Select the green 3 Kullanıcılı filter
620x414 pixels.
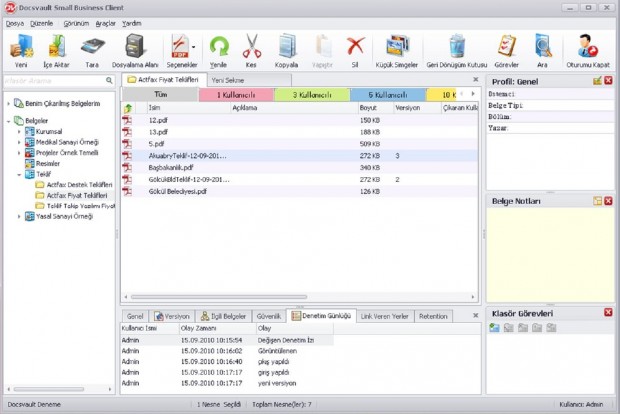click(x=312, y=95)
